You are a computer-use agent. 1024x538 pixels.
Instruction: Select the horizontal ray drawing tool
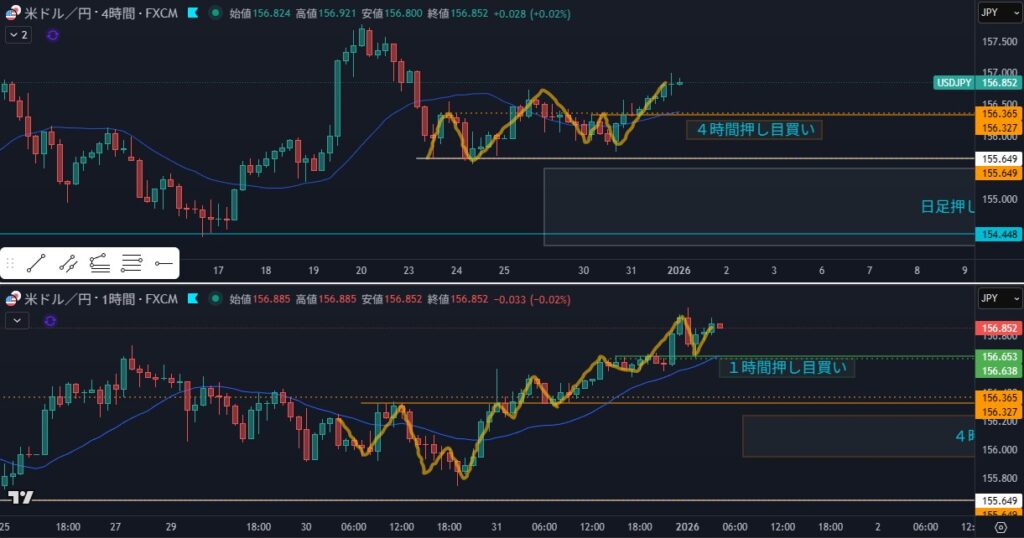[x=163, y=264]
